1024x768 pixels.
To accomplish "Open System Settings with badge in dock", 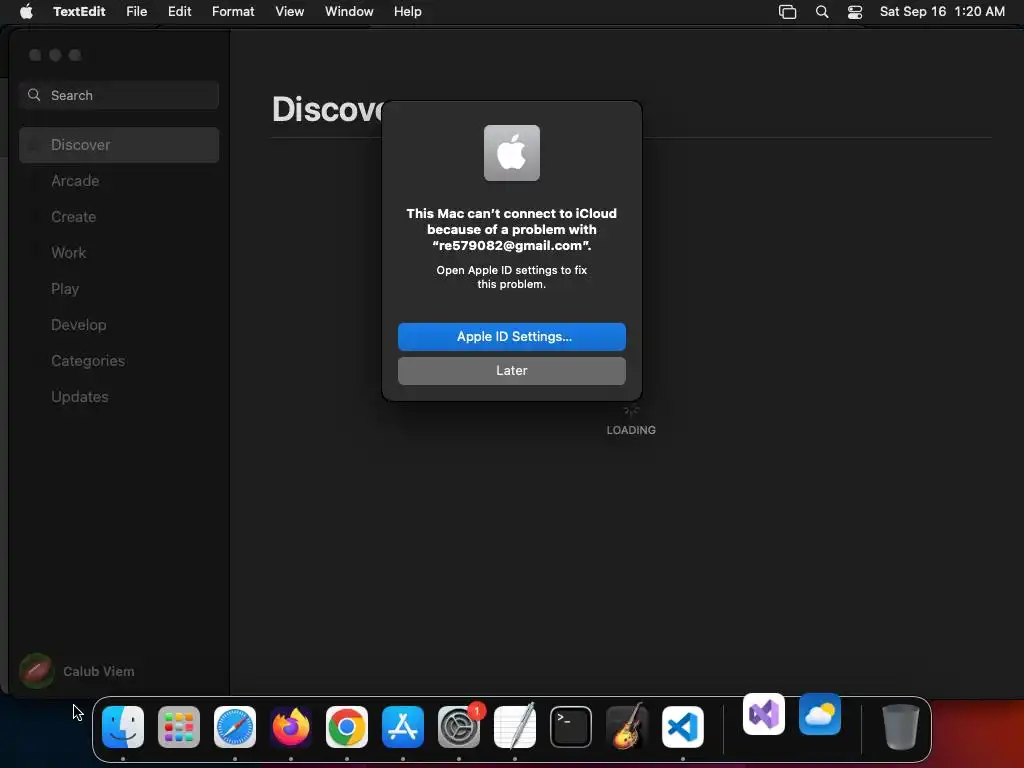I will pyautogui.click(x=459, y=727).
